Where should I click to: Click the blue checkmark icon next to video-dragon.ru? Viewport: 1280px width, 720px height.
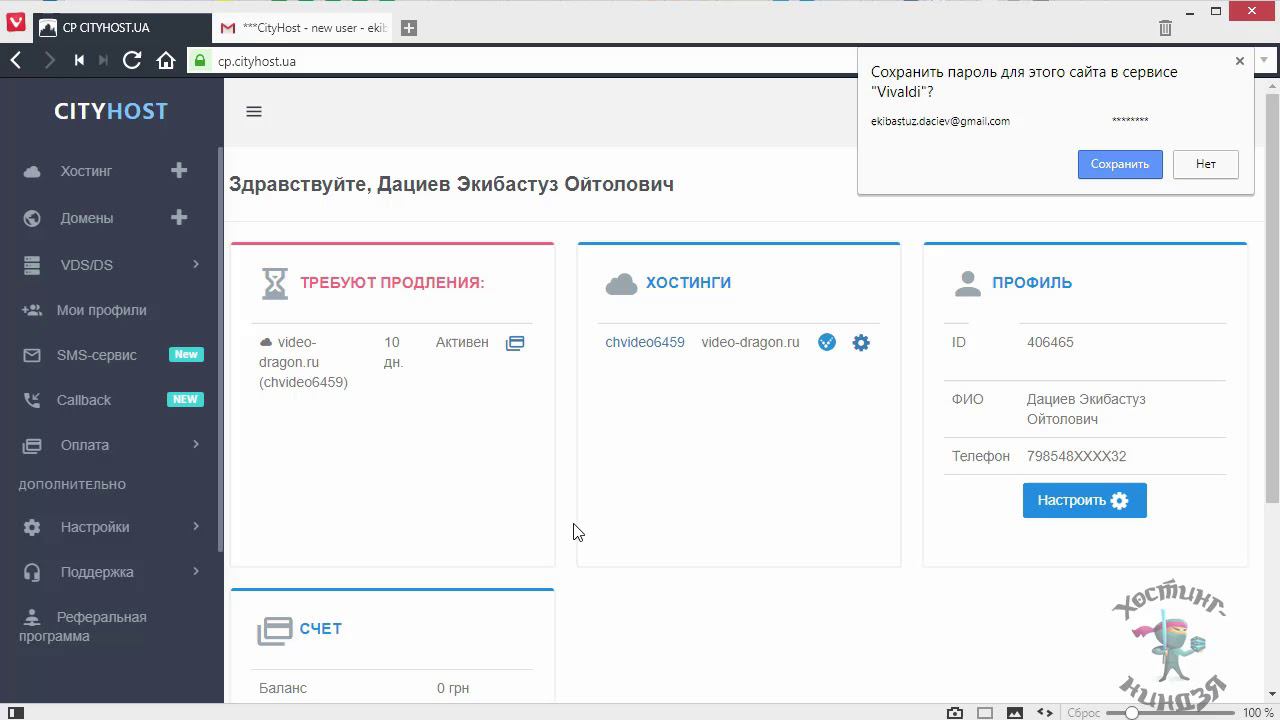[x=827, y=342]
